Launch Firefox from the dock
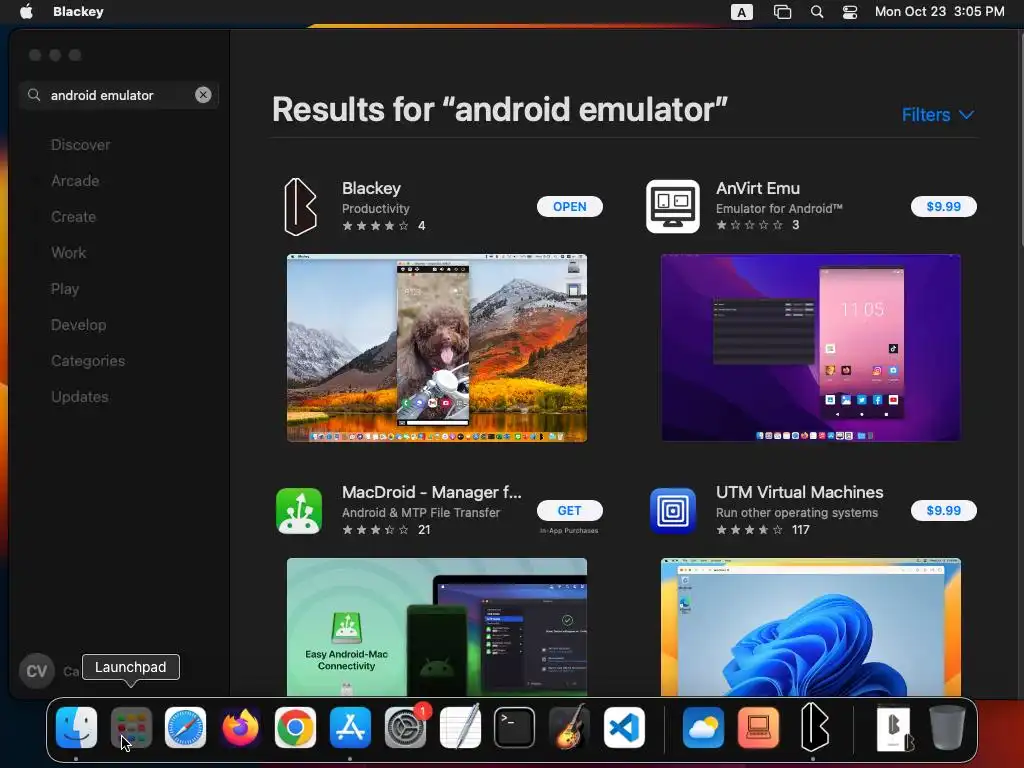 (x=240, y=727)
